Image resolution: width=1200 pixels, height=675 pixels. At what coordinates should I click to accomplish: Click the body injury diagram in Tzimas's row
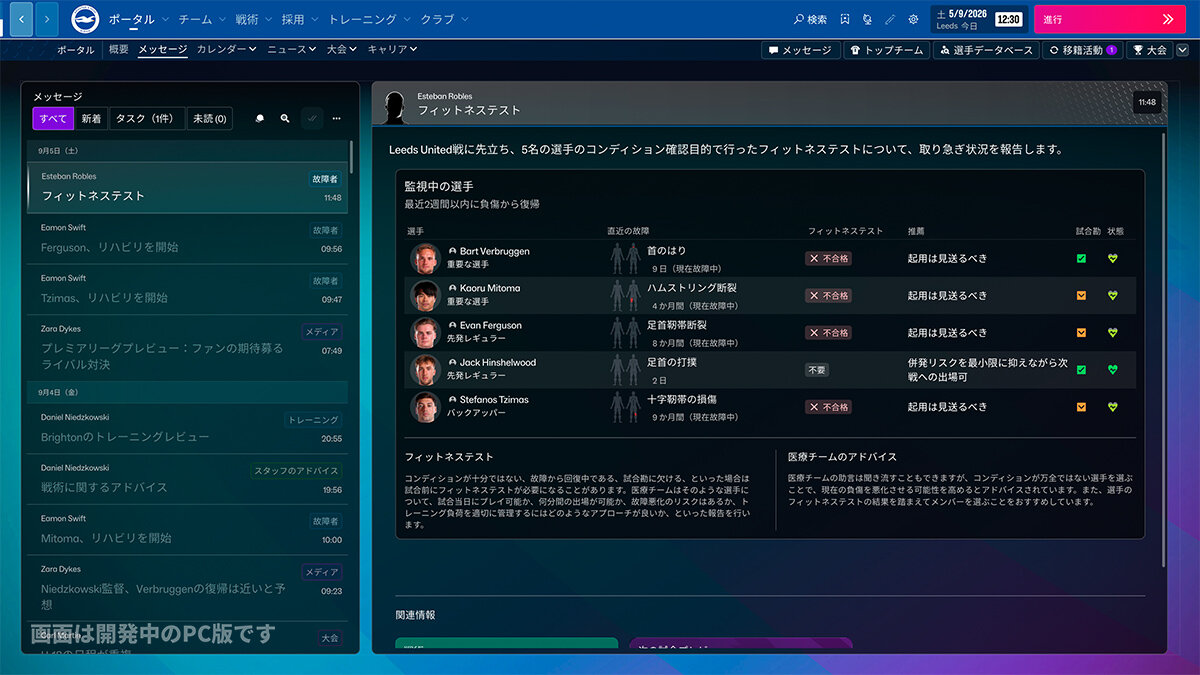point(625,407)
